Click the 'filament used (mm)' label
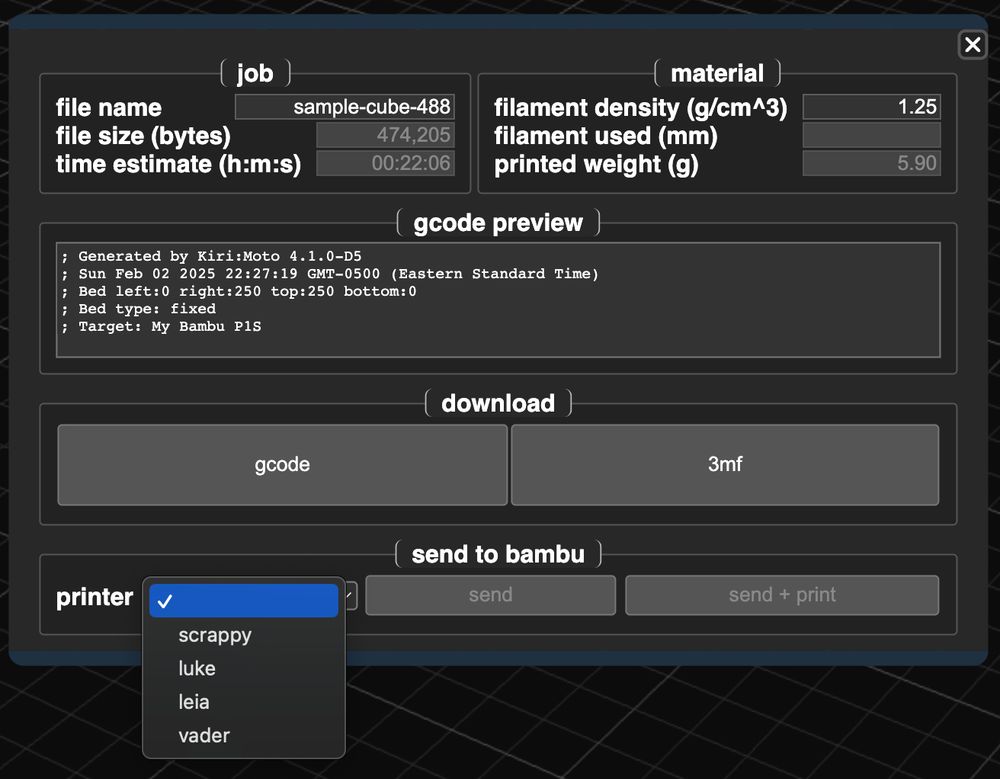Screen dimensions: 1000x779 606,136
